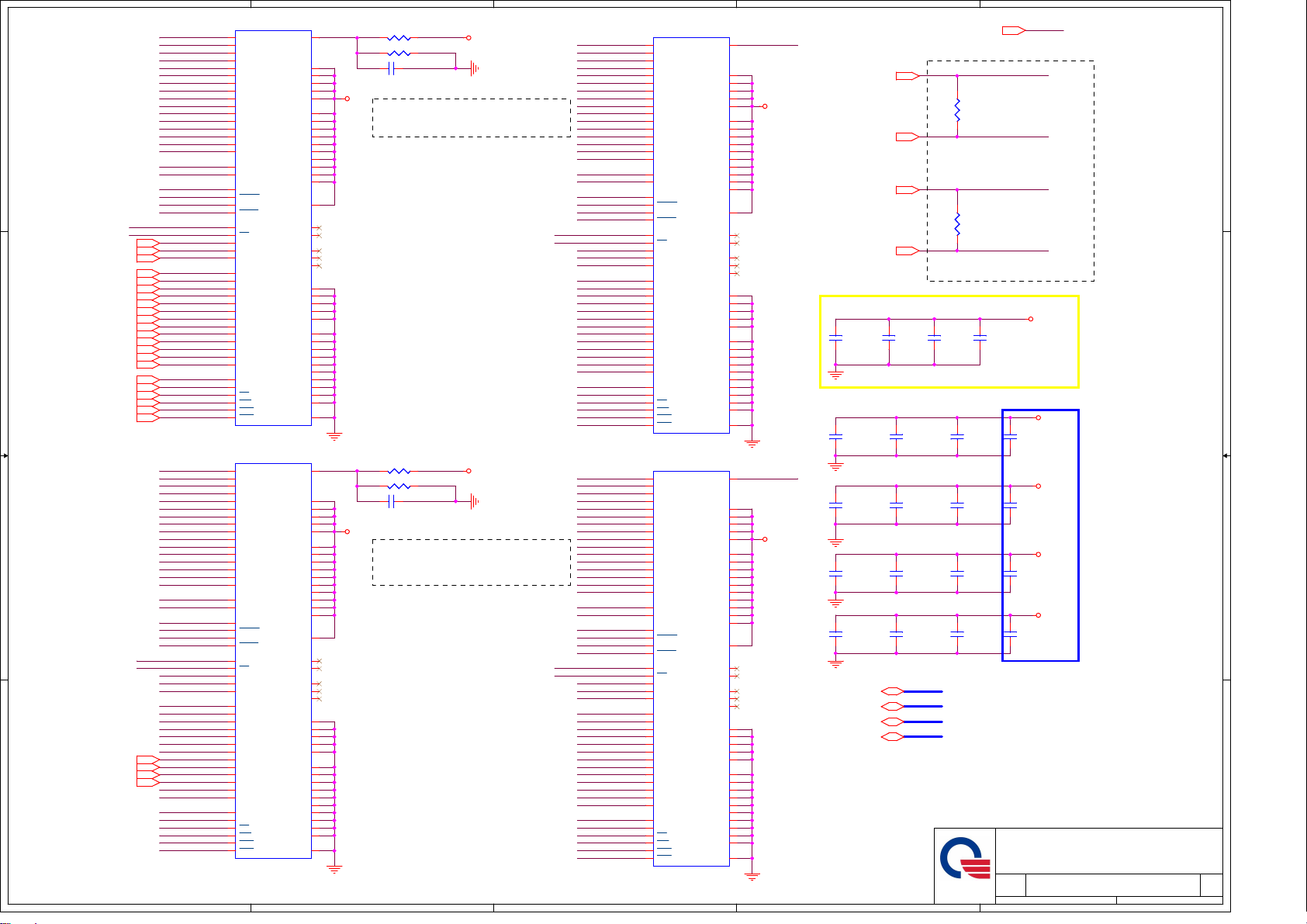Click the ground symbol inside the yellow-outlined capacitor group
Image resolution: width=1307 pixels, height=924 pixels.
(x=835, y=374)
